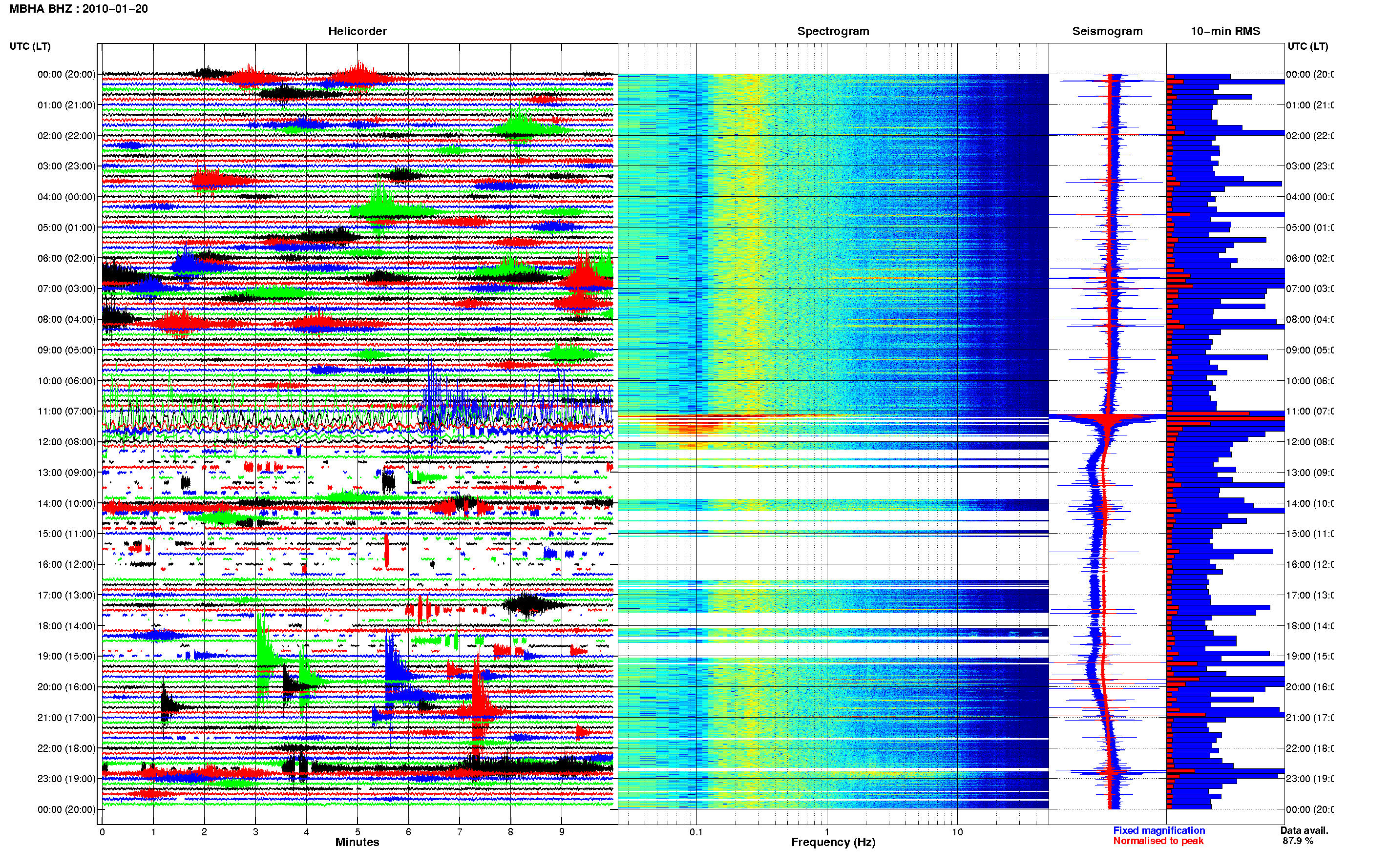The height and width of the screenshot is (868, 1389).
Task: Click the MBHA BHZ : 2010-01-20 title
Action: click(79, 9)
